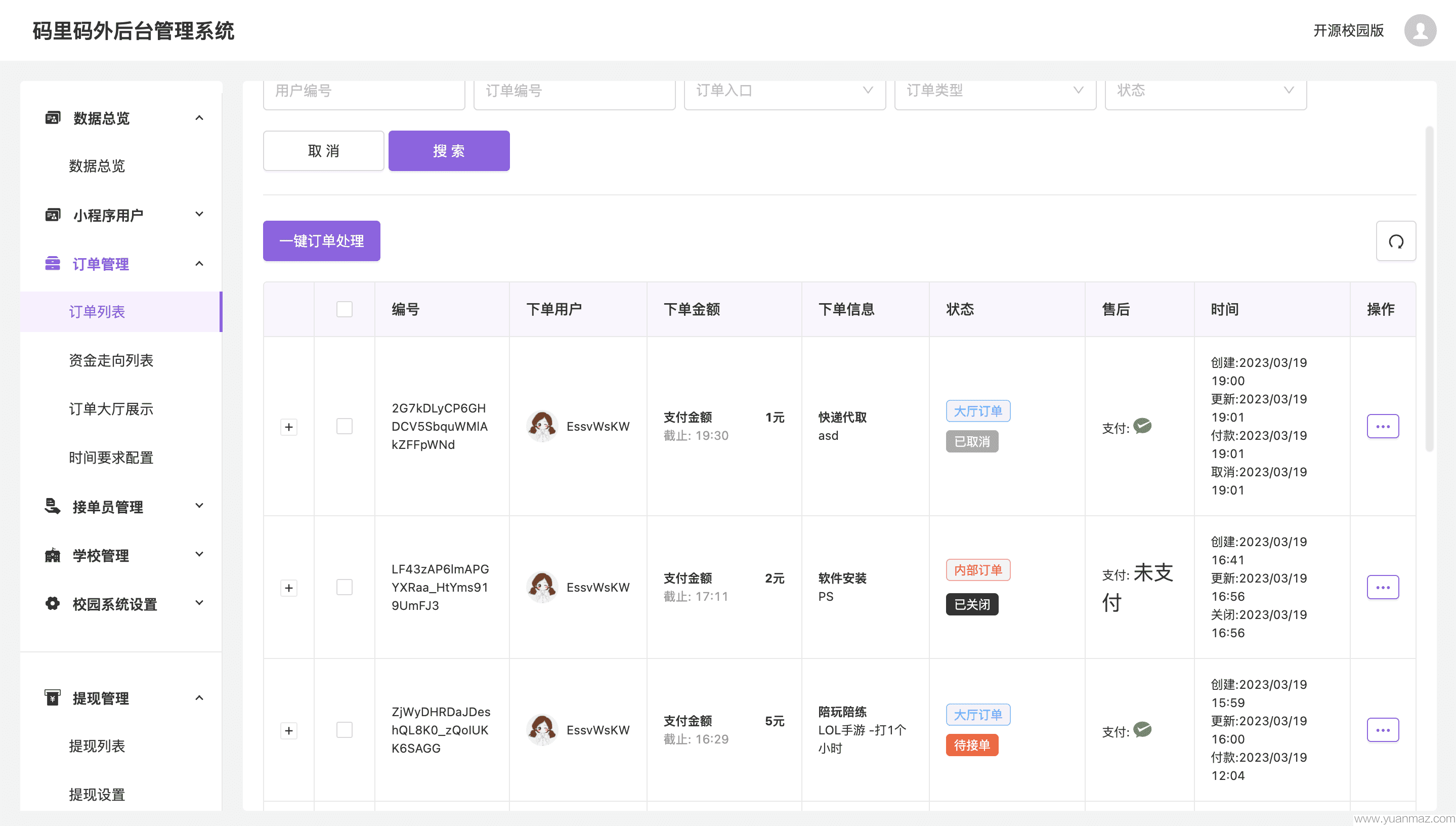This screenshot has width=1456, height=826.
Task: Click the 提现管理 sidebar group icon
Action: coord(53,697)
